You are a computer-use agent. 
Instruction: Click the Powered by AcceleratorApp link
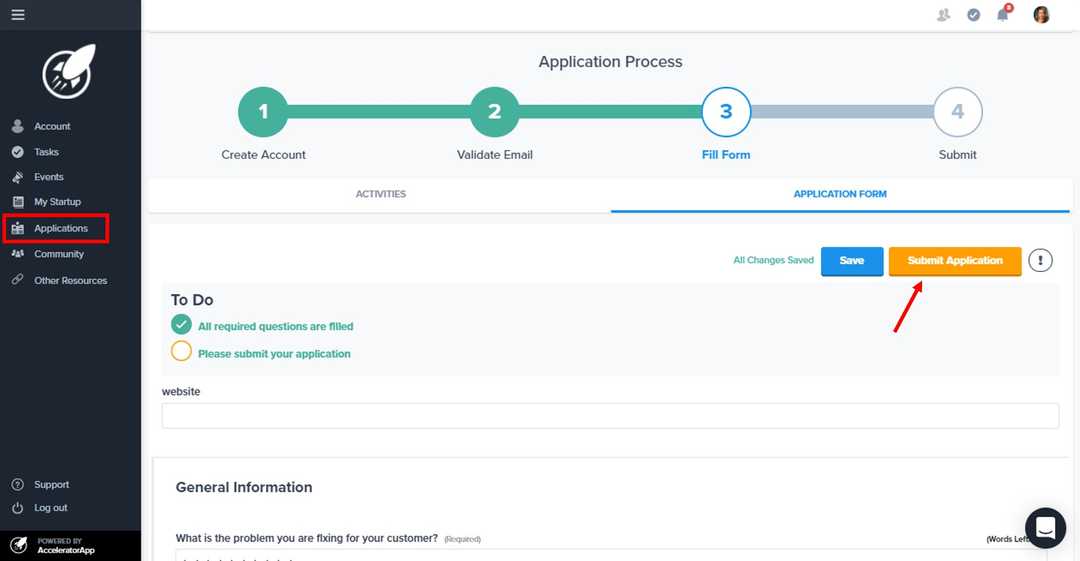tap(66, 546)
